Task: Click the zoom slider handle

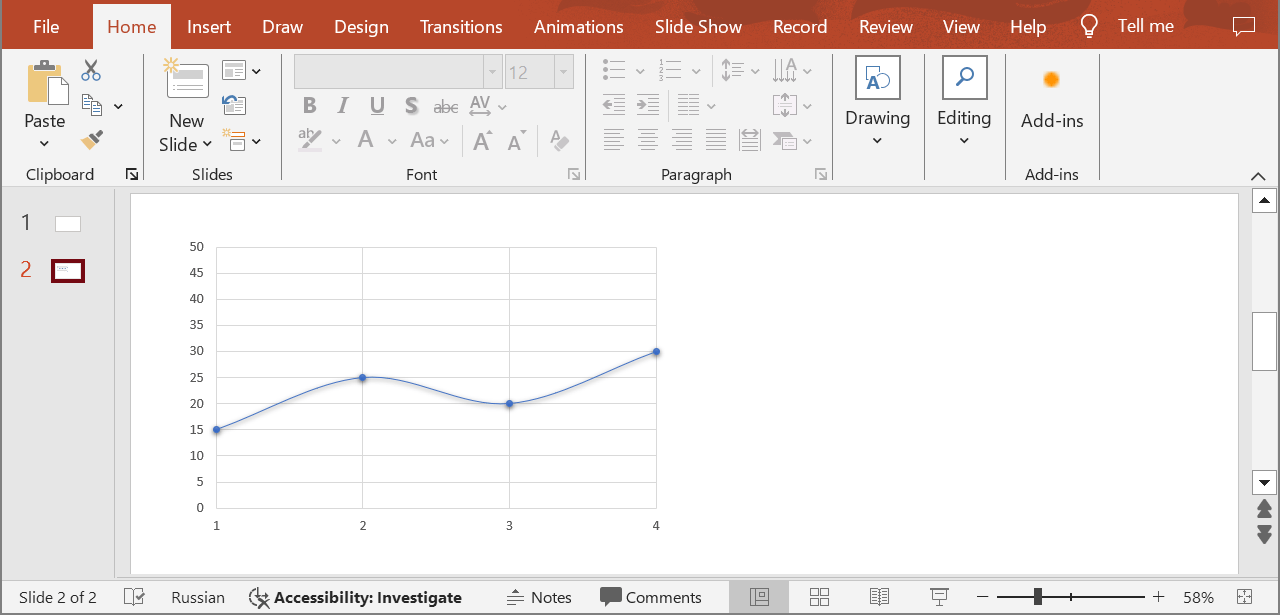Action: click(1038, 597)
